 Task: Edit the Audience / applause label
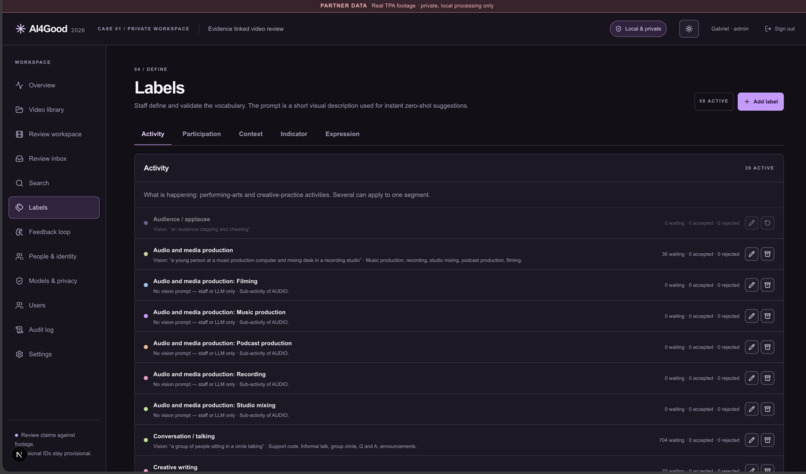click(752, 223)
